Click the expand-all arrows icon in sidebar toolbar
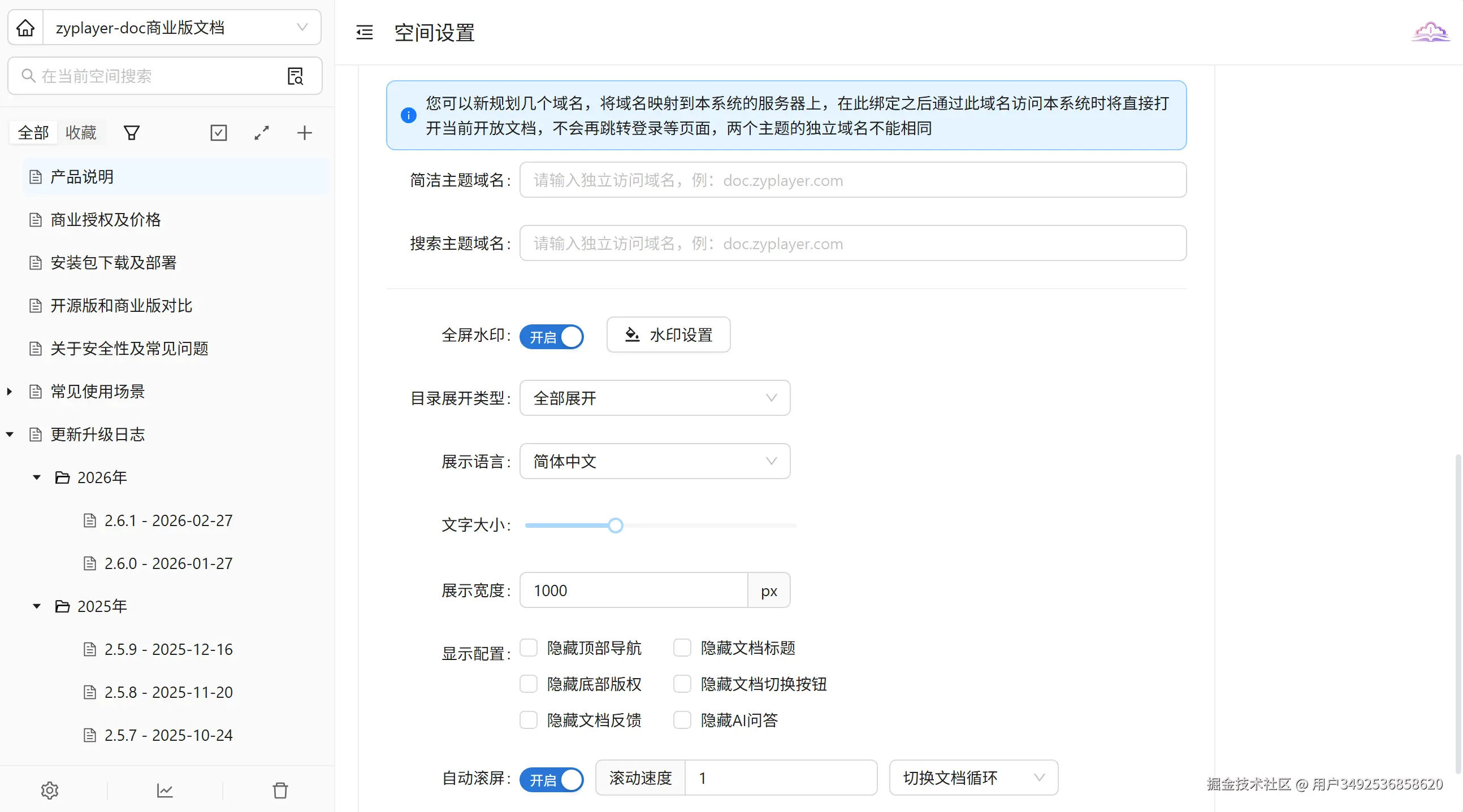The width and height of the screenshot is (1463, 812). [262, 133]
